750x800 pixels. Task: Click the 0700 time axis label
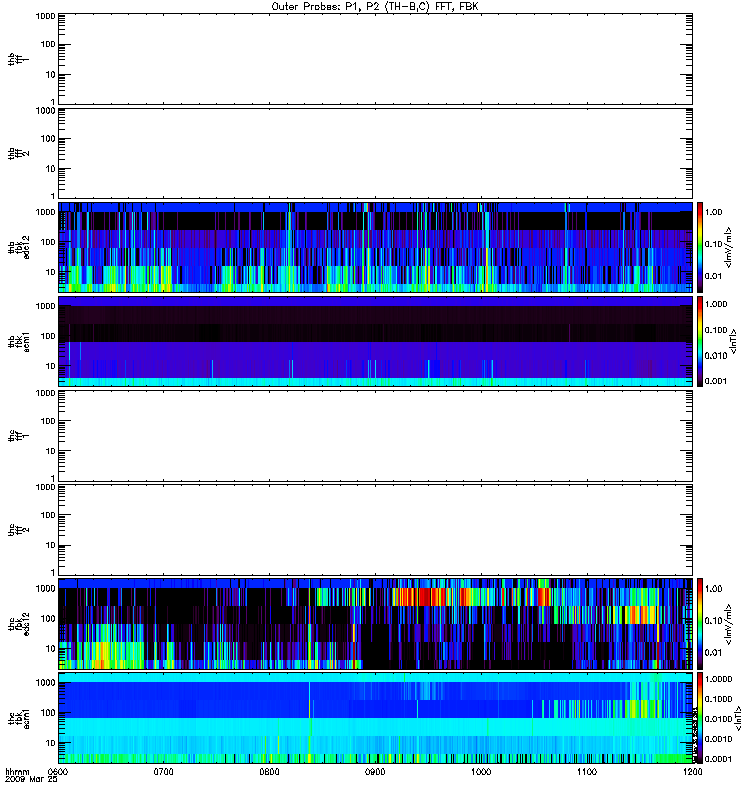pos(163,772)
